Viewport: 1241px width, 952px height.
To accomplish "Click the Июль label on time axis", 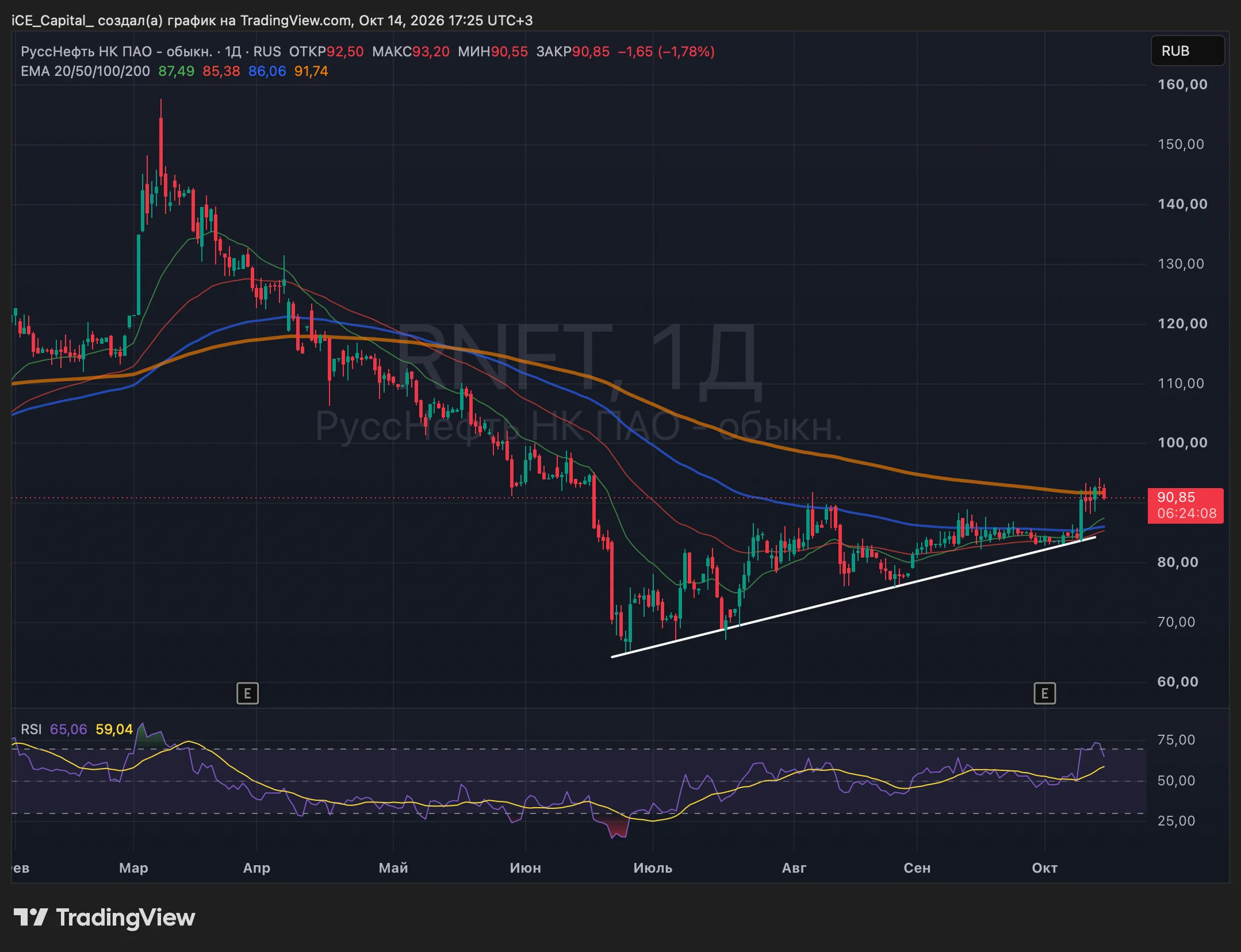I will tap(653, 868).
